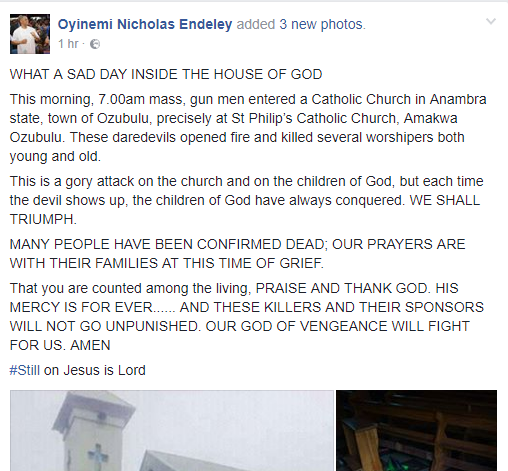Viewport: 508px width, 471px height.
Task: Open Oyinemi Nicholas Endeley's profile picture
Action: (x=30, y=34)
